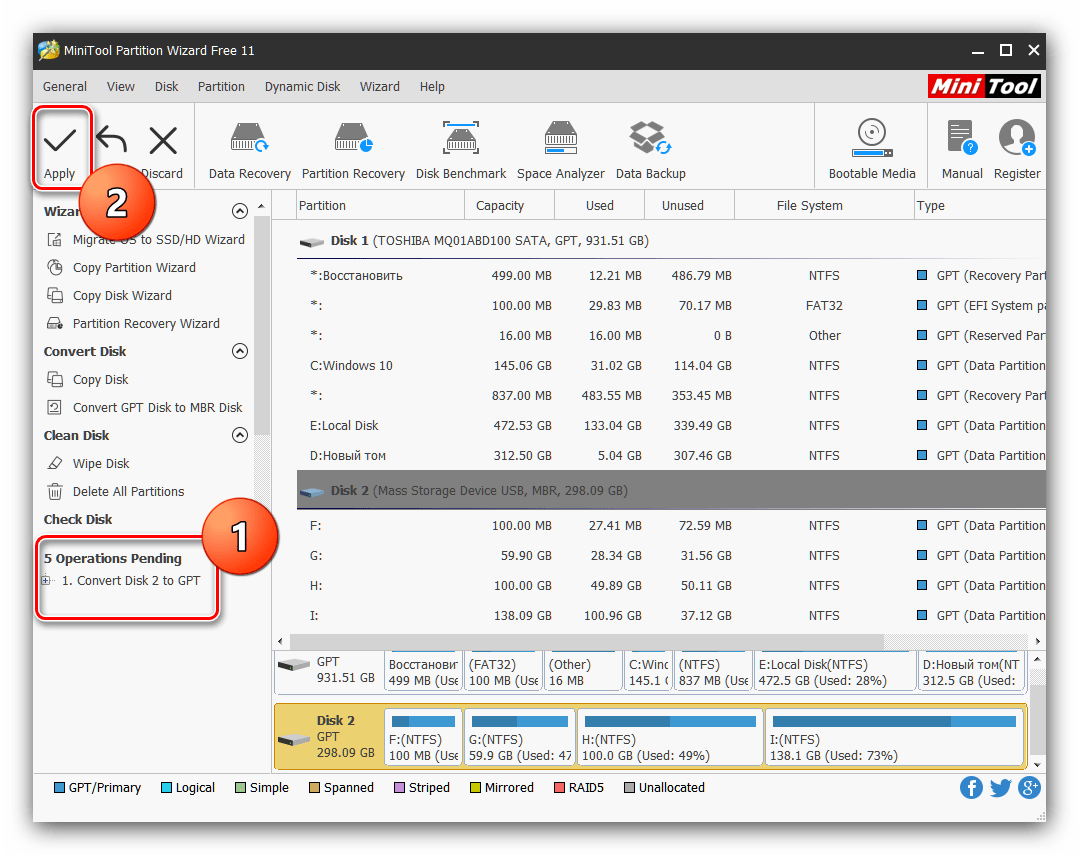This screenshot has width=1079, height=855.
Task: Select the C:Windows 10 partition row
Action: click(x=351, y=366)
